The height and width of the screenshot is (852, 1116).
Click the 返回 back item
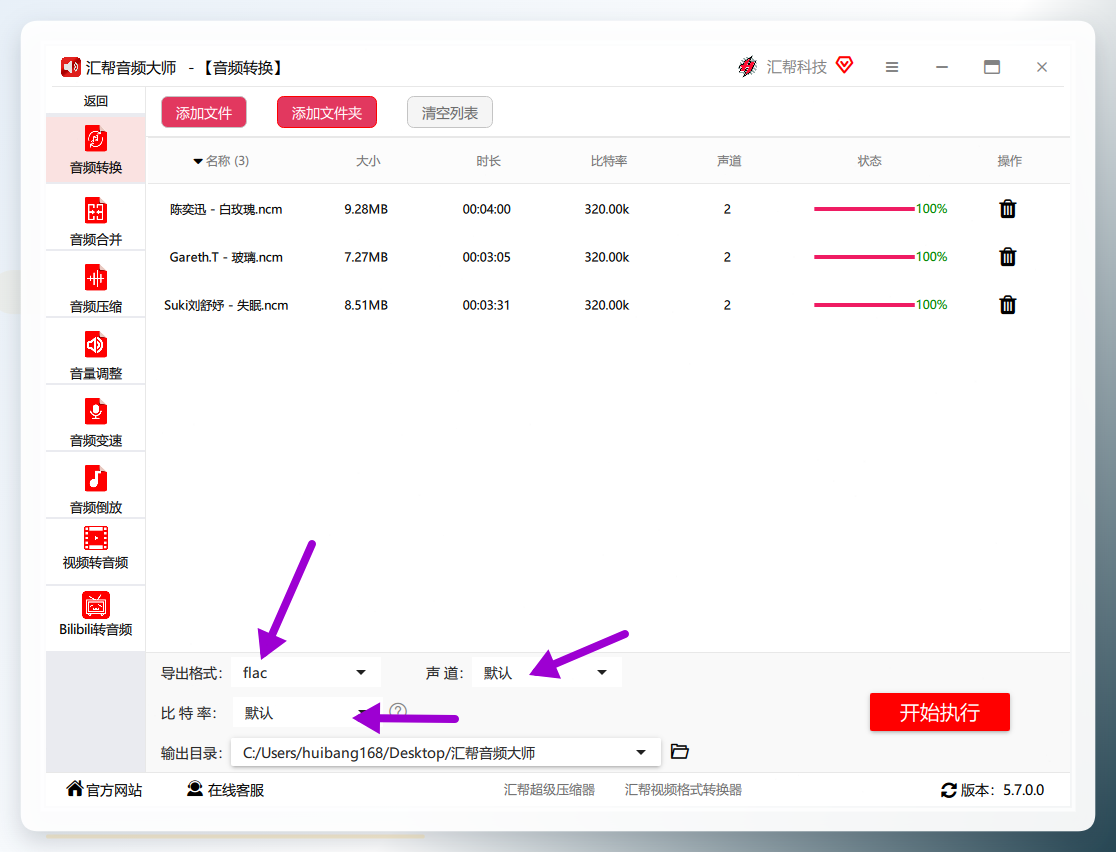click(95, 101)
